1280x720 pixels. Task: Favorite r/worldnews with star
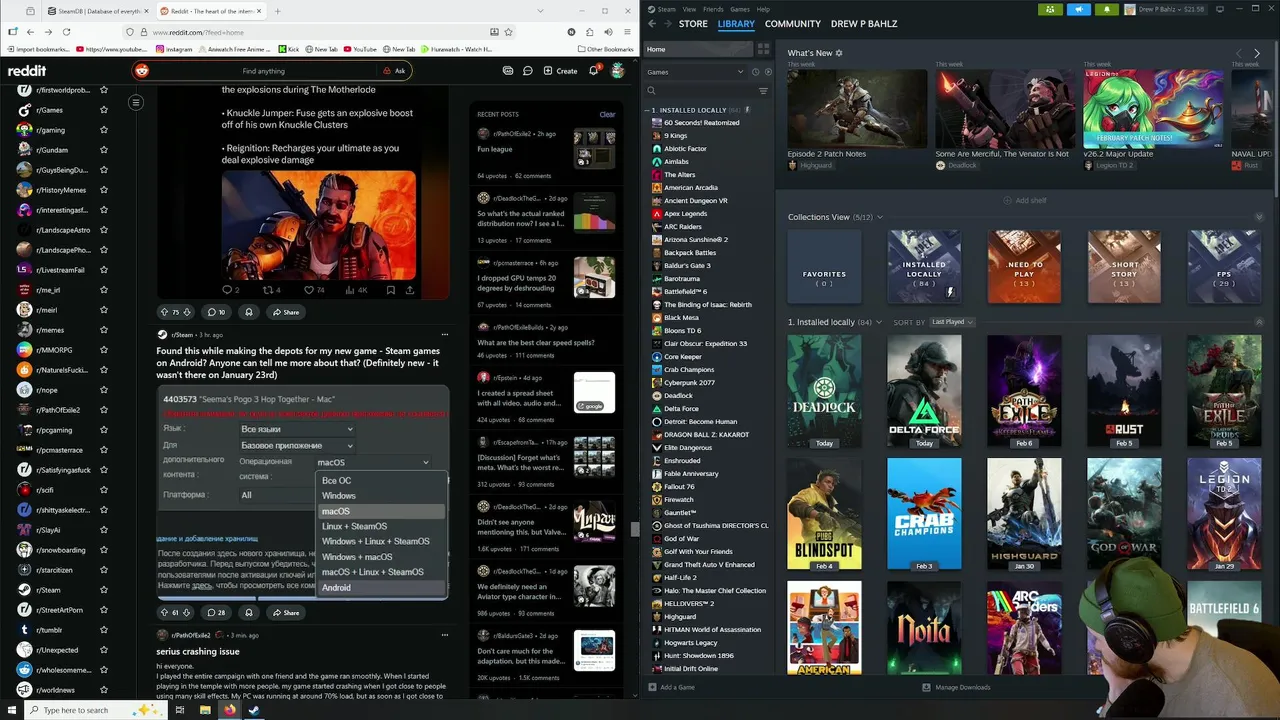point(103,690)
